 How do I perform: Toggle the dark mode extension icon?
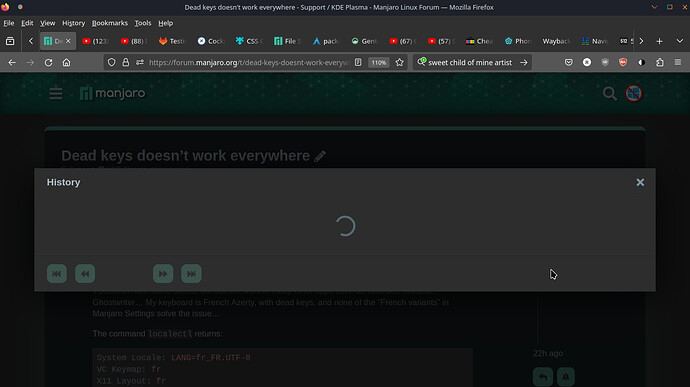pyautogui.click(x=642, y=63)
